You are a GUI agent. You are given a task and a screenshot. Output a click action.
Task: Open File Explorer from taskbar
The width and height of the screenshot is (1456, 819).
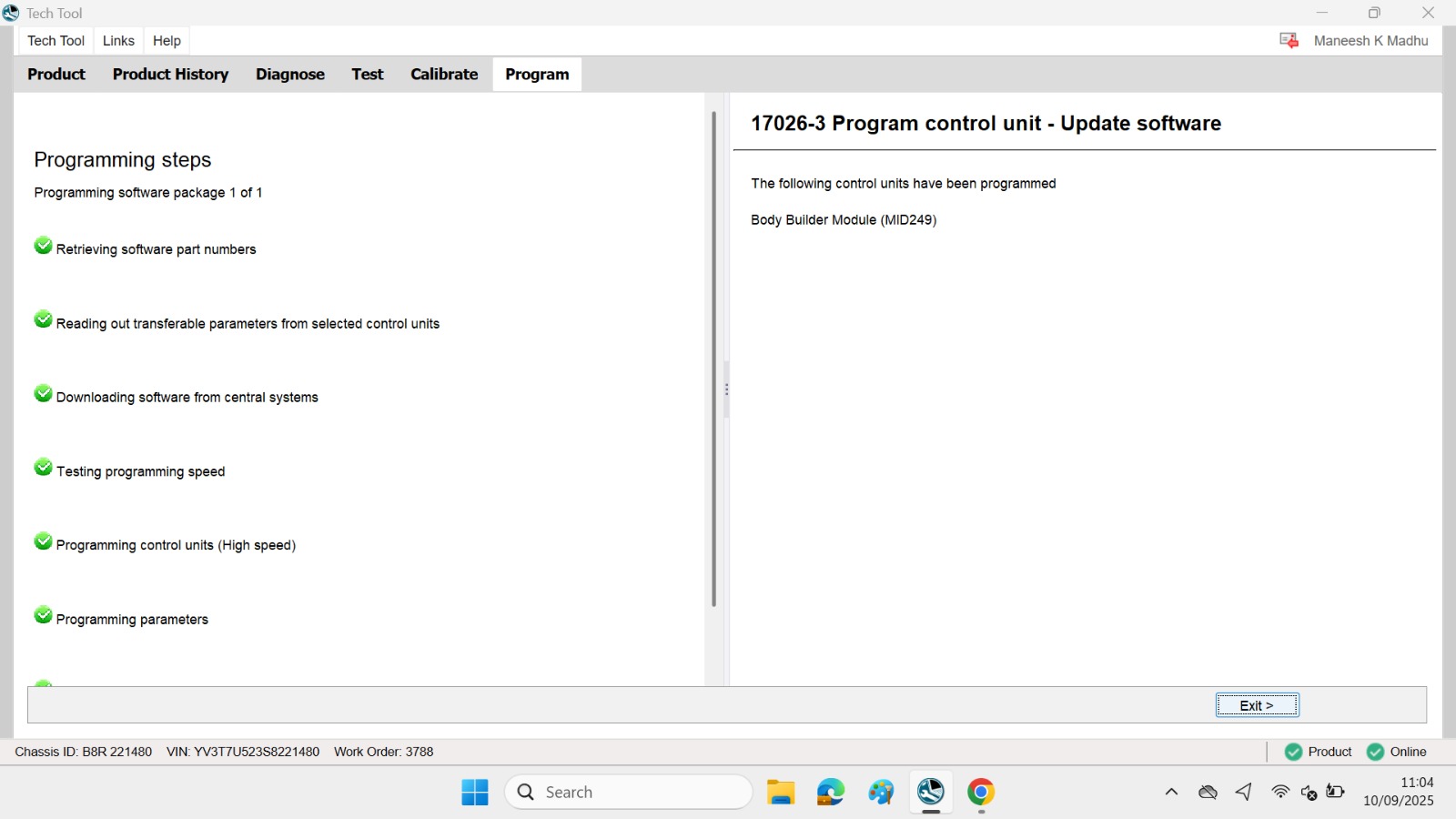point(781,792)
